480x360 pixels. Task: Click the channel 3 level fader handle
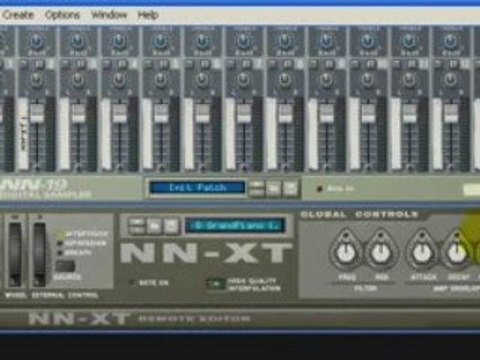78,113
